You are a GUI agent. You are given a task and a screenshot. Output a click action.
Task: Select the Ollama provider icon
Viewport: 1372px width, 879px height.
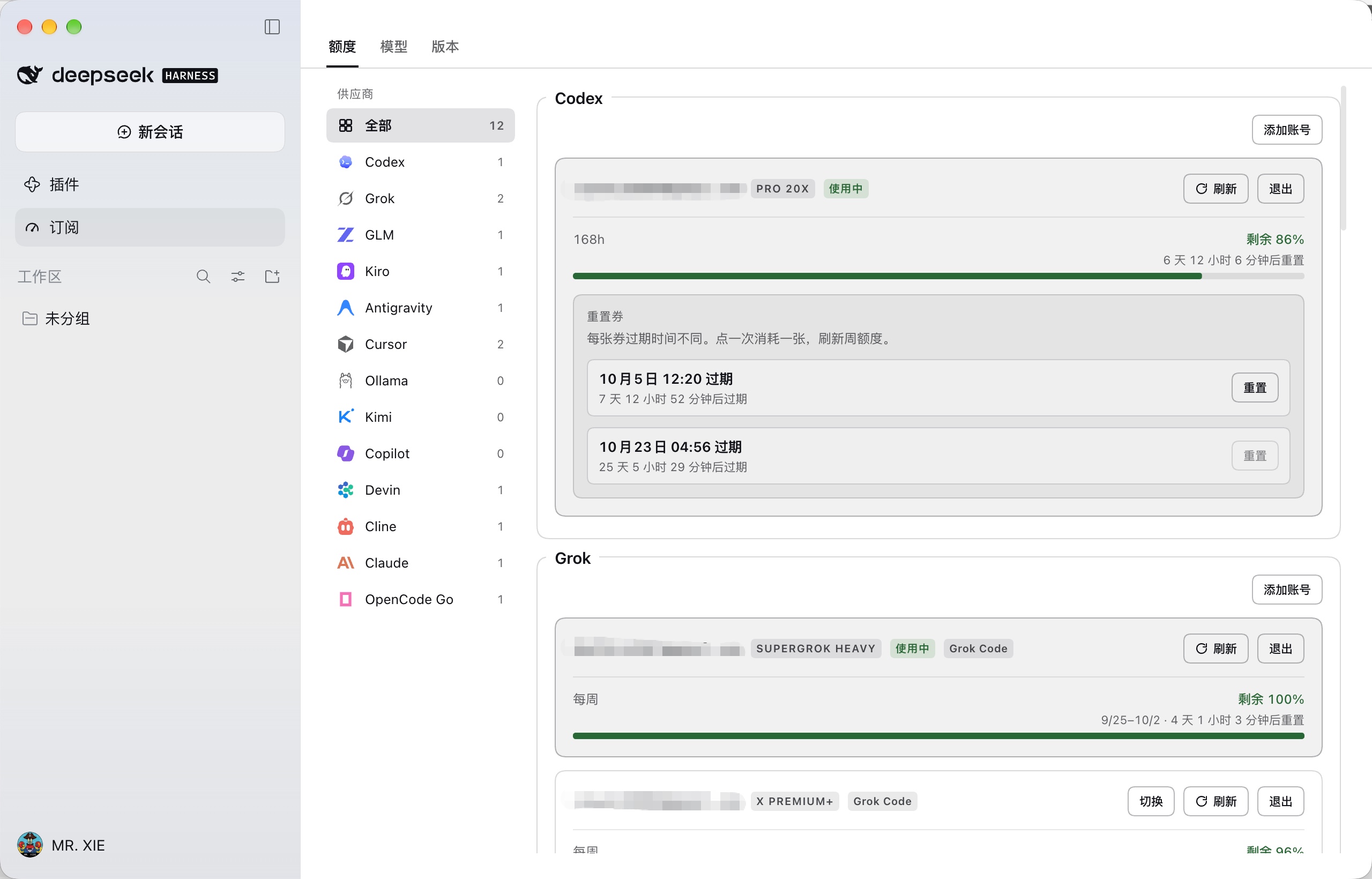click(x=345, y=381)
